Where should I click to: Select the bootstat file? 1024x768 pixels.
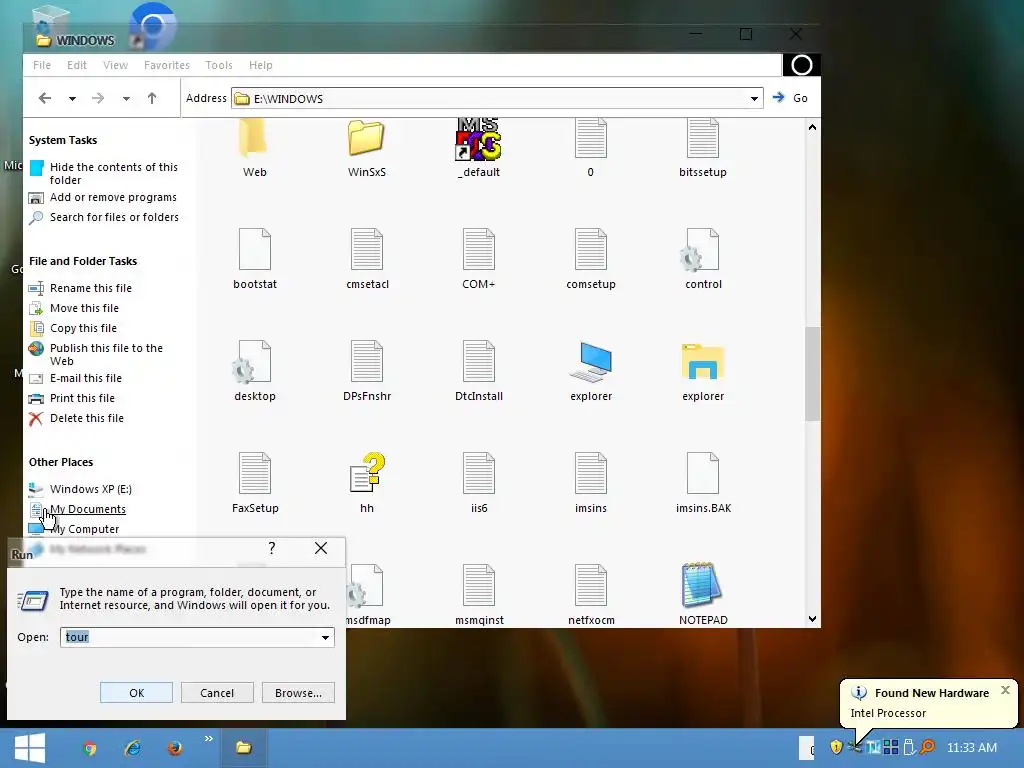pyautogui.click(x=255, y=259)
